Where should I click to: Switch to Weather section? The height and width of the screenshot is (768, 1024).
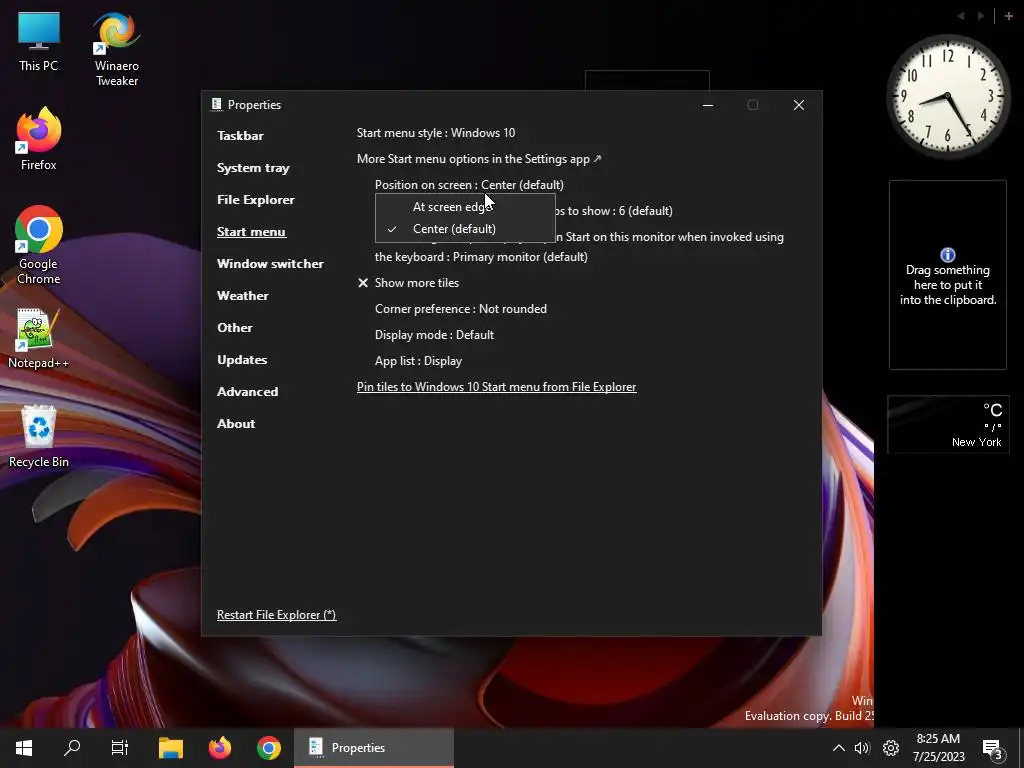242,296
